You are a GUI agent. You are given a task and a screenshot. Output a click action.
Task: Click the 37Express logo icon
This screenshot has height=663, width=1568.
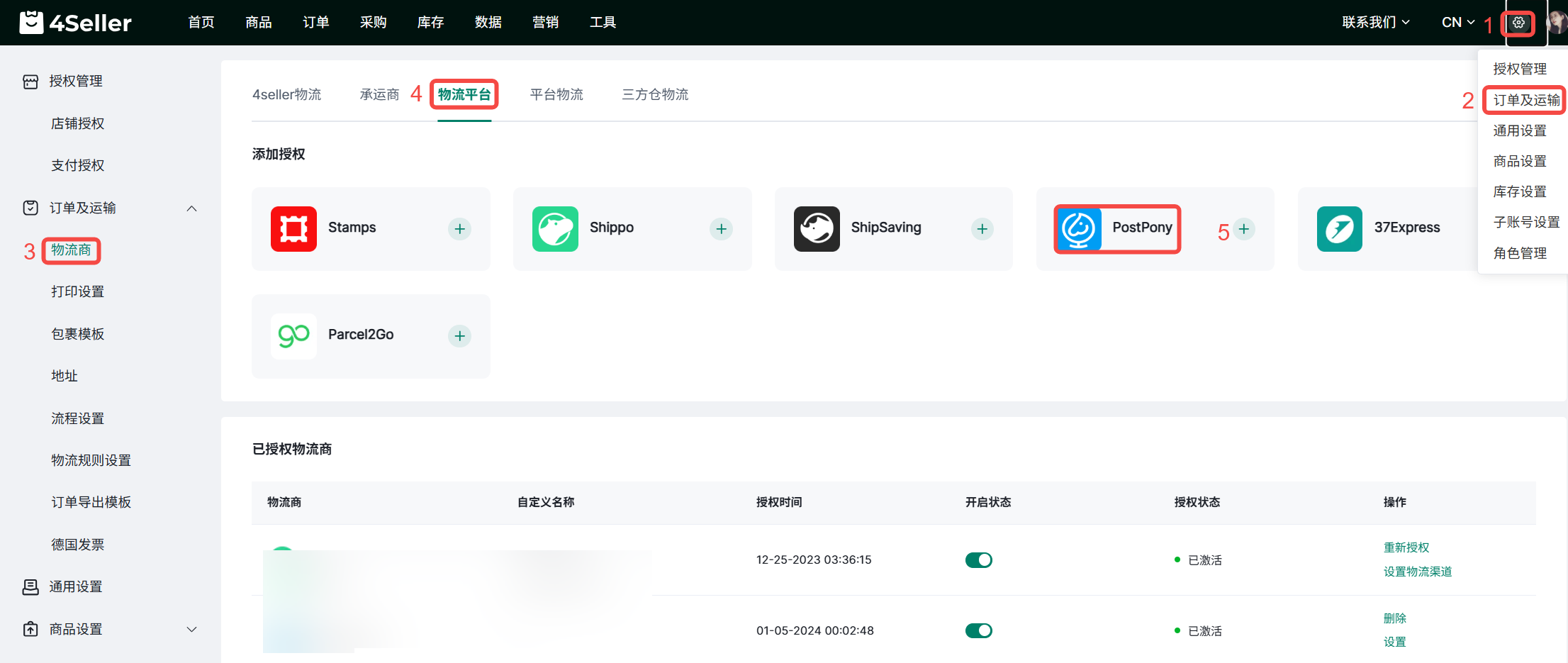(1339, 229)
